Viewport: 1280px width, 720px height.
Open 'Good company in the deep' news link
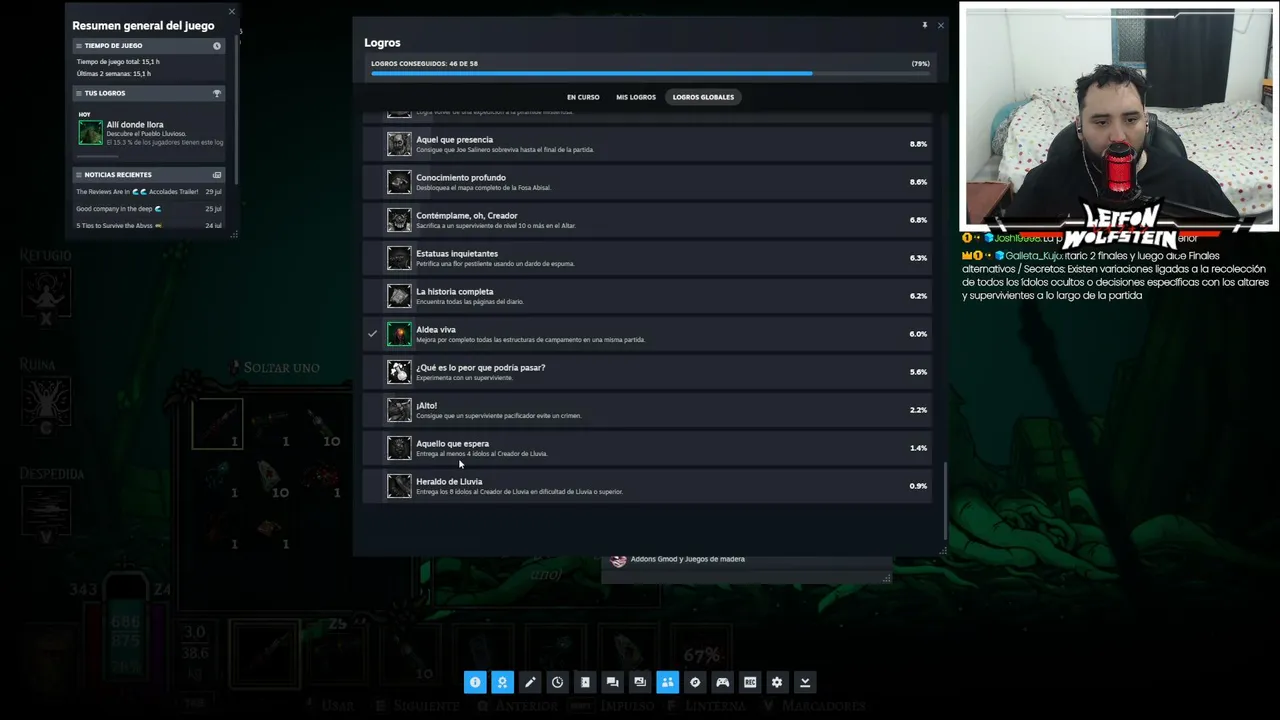(119, 209)
